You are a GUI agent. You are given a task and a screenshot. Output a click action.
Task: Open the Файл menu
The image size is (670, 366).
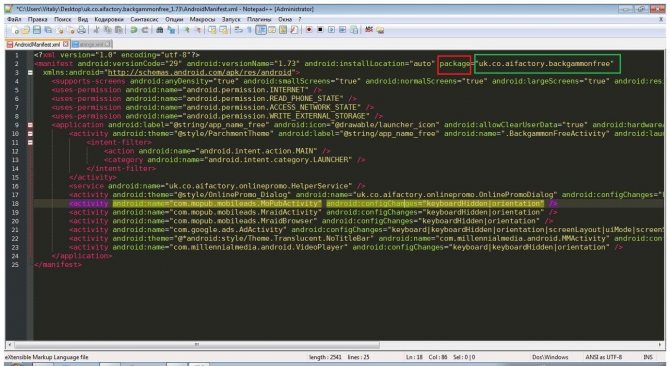coord(14,19)
